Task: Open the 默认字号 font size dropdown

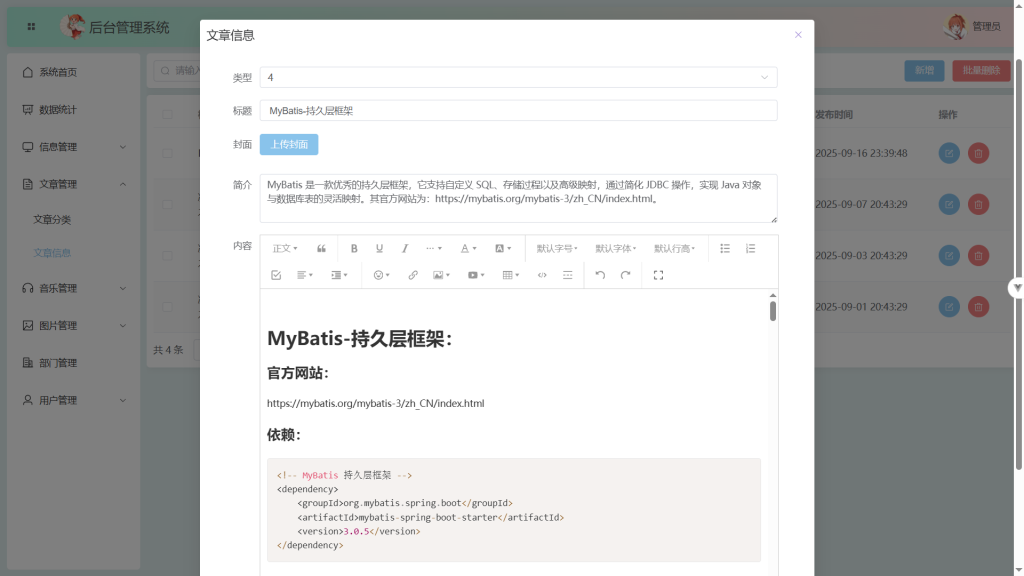Action: pyautogui.click(x=557, y=248)
